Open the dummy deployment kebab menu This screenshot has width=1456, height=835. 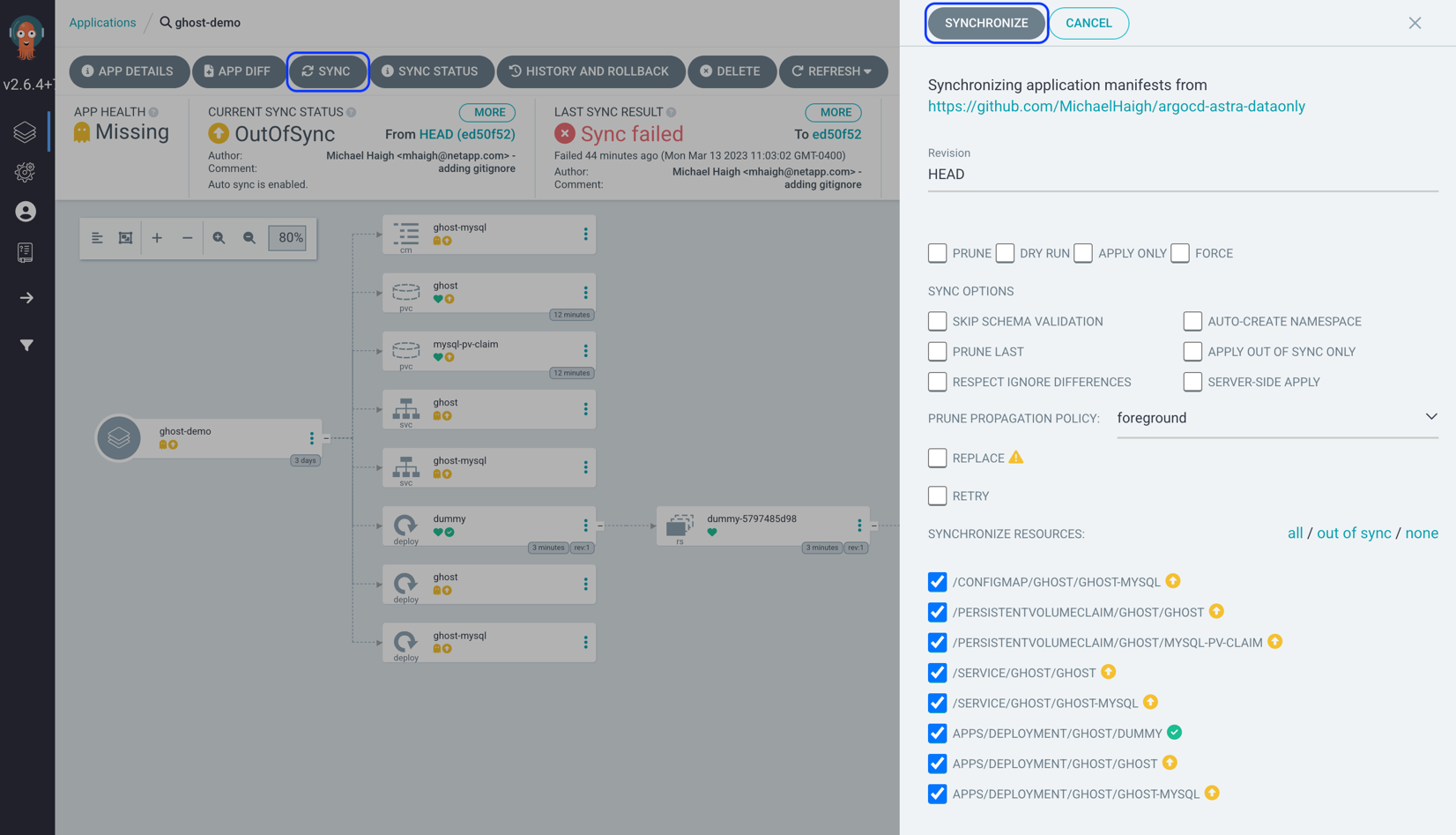[x=585, y=526]
